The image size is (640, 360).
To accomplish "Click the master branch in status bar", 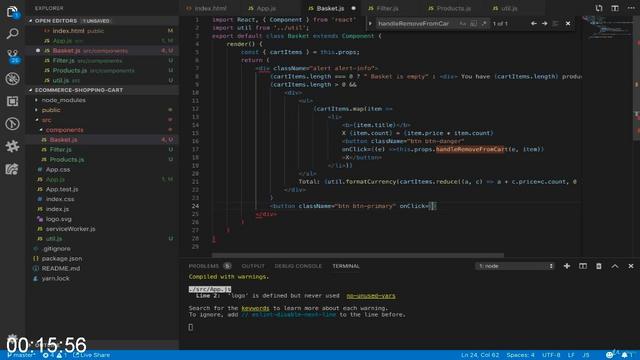I will [21, 355].
